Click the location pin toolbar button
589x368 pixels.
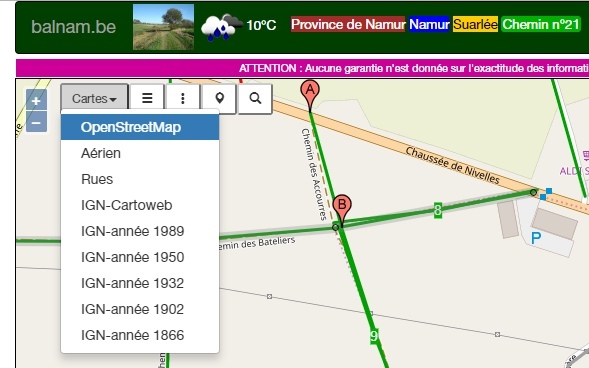[x=219, y=98]
